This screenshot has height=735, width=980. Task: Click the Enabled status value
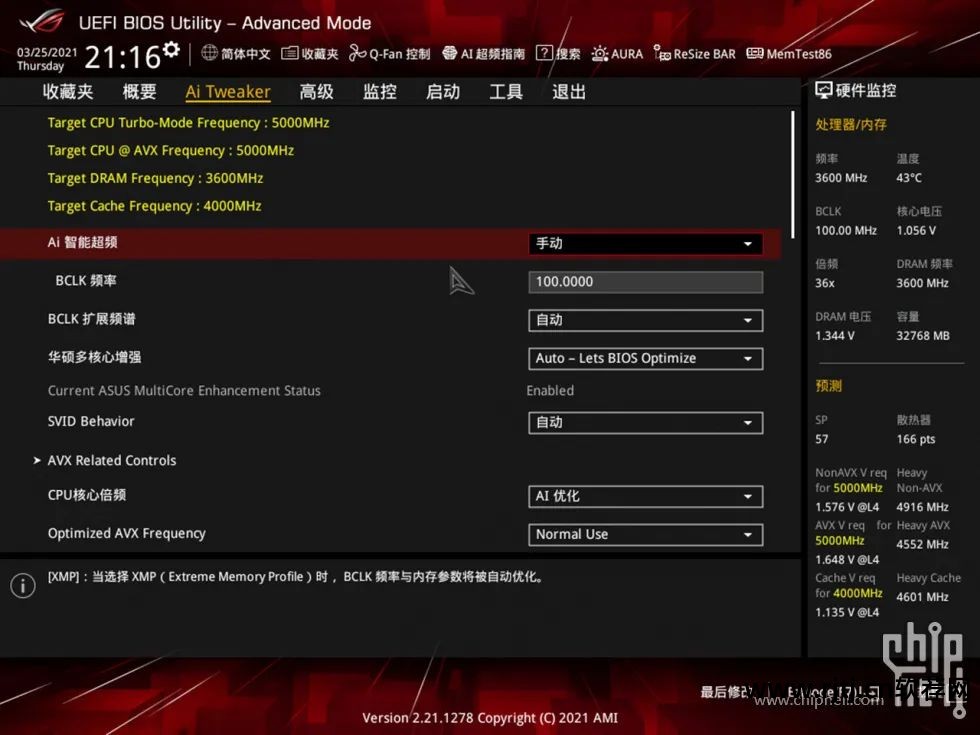(x=550, y=391)
